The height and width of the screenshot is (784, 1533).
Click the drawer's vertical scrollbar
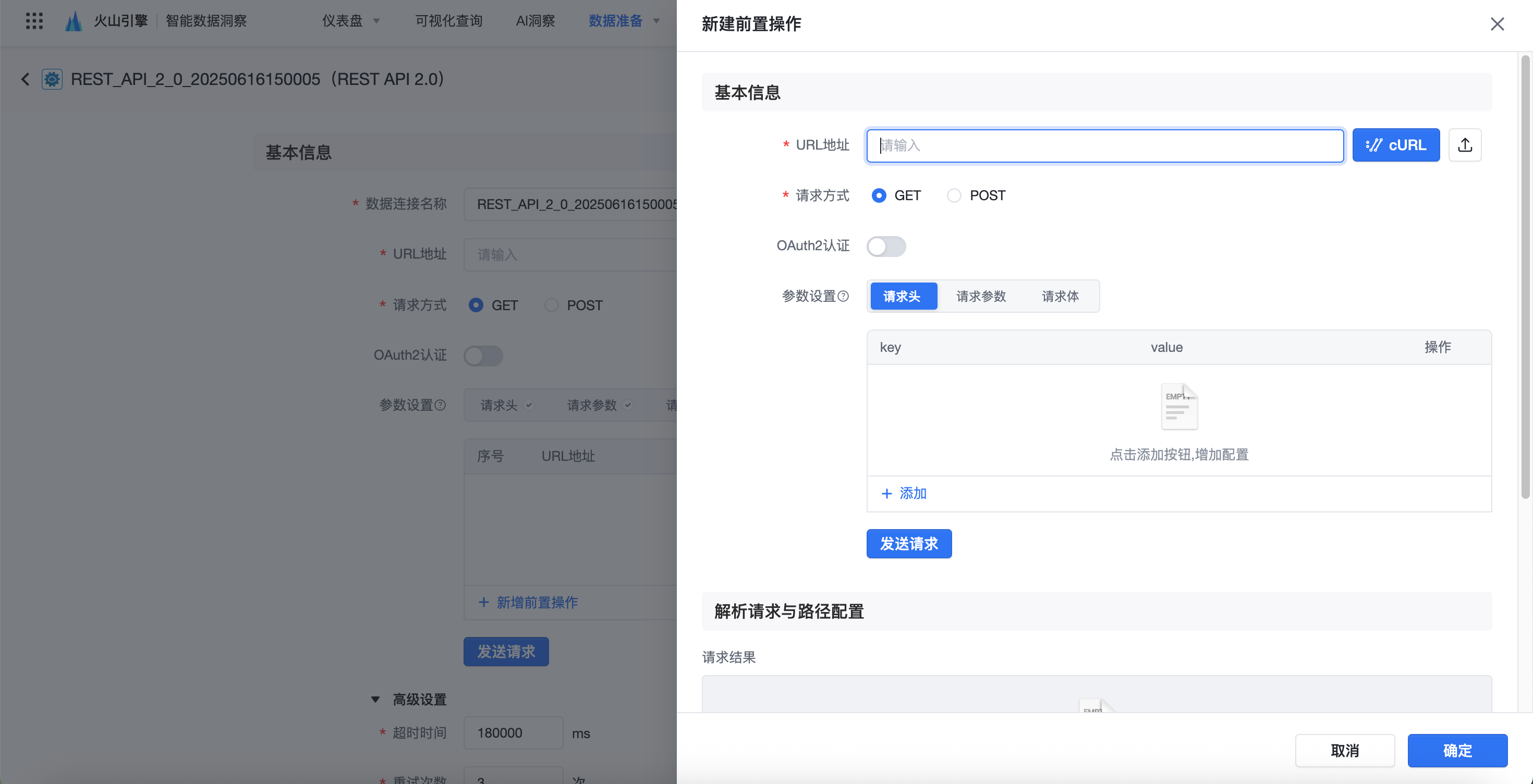(1525, 277)
